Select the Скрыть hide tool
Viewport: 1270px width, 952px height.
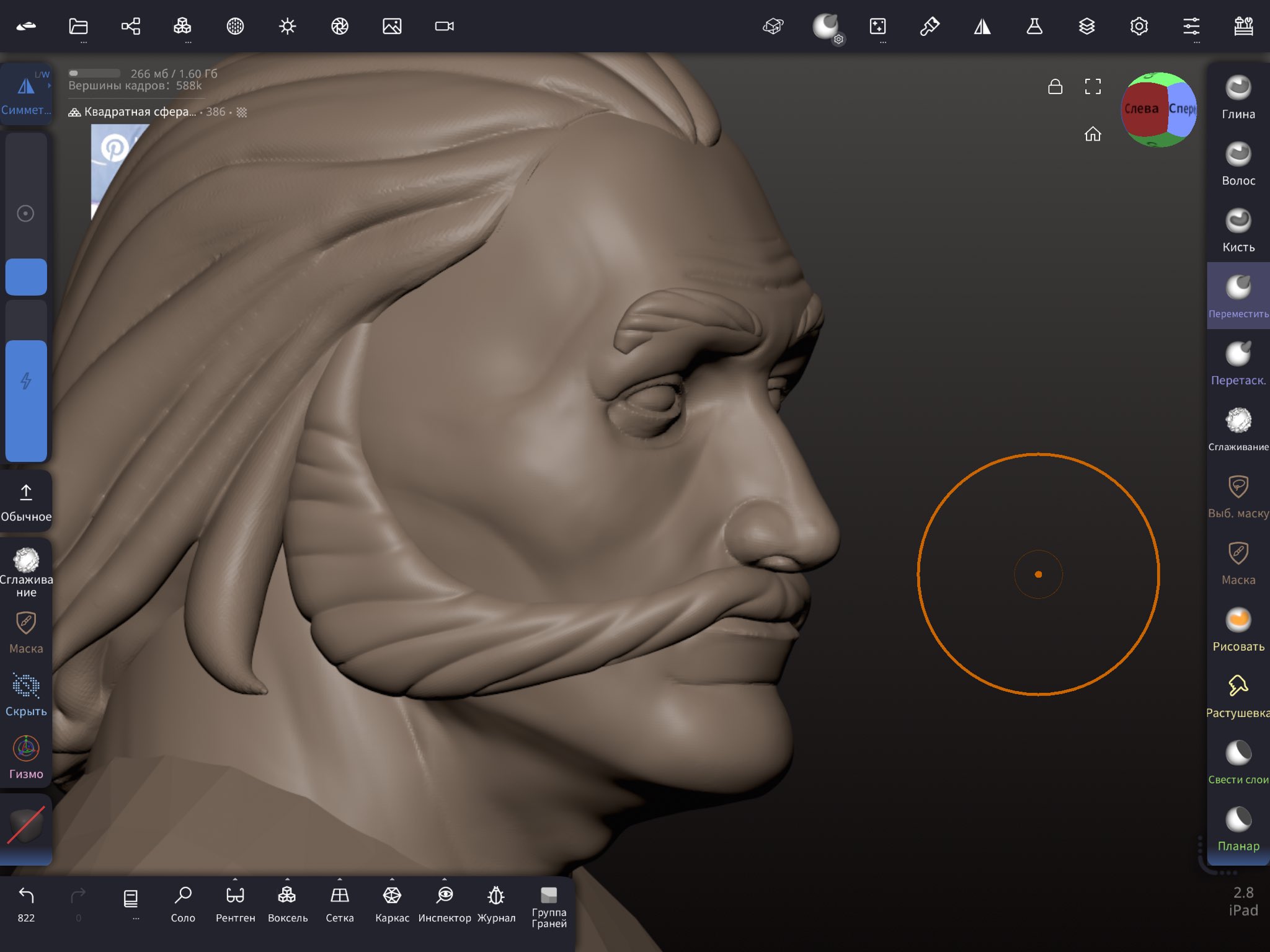[26, 694]
